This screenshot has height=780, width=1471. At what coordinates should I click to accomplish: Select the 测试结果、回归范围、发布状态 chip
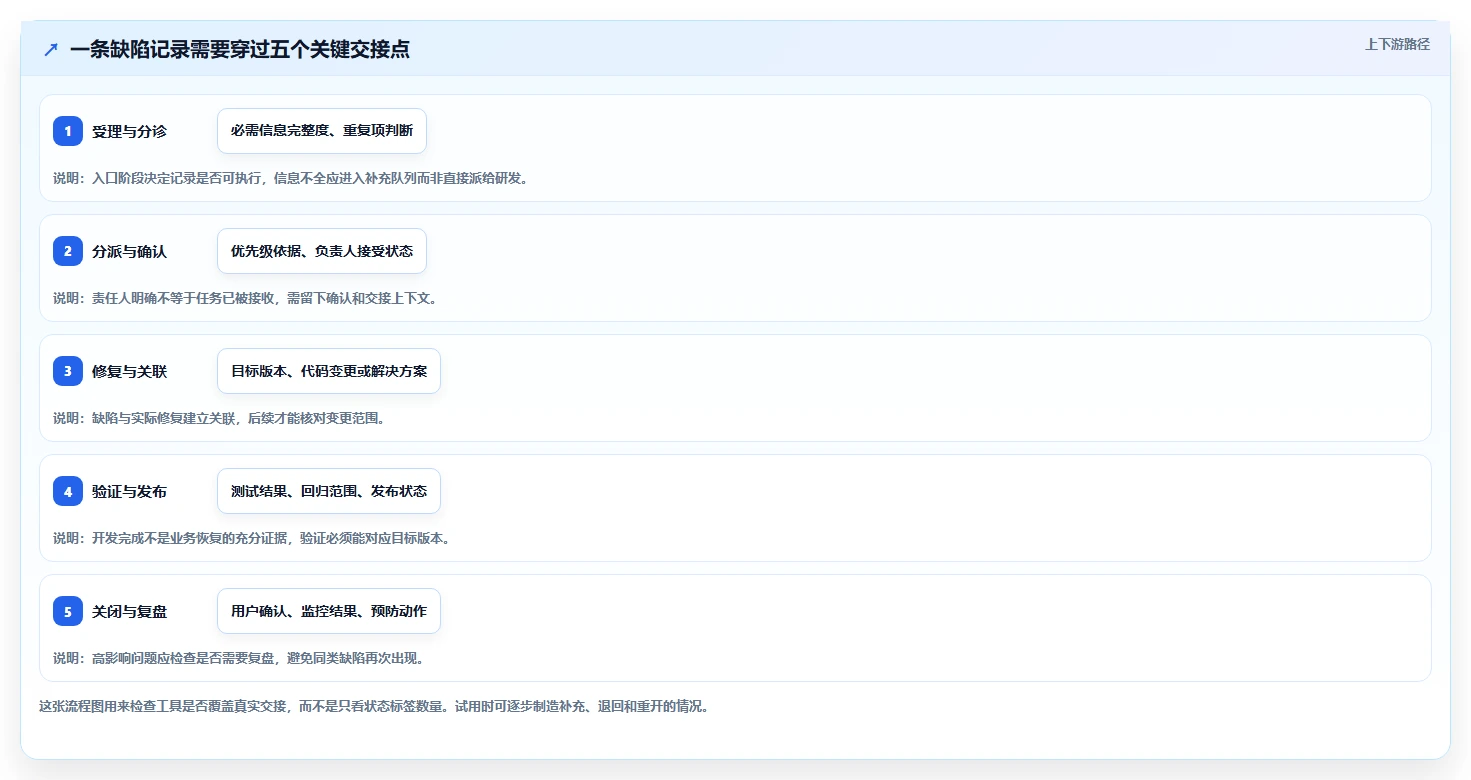(329, 491)
